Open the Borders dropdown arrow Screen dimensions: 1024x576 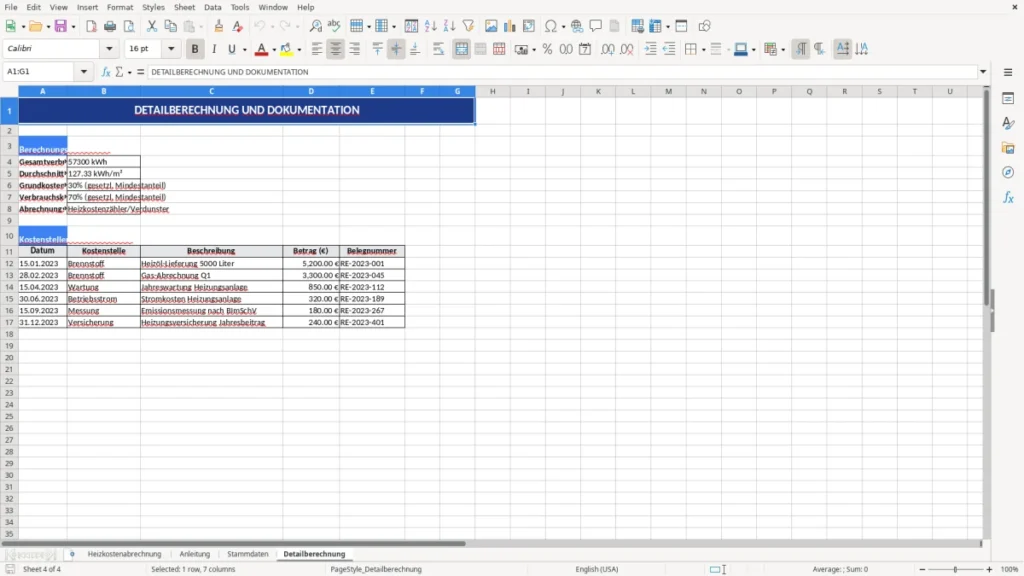703,50
